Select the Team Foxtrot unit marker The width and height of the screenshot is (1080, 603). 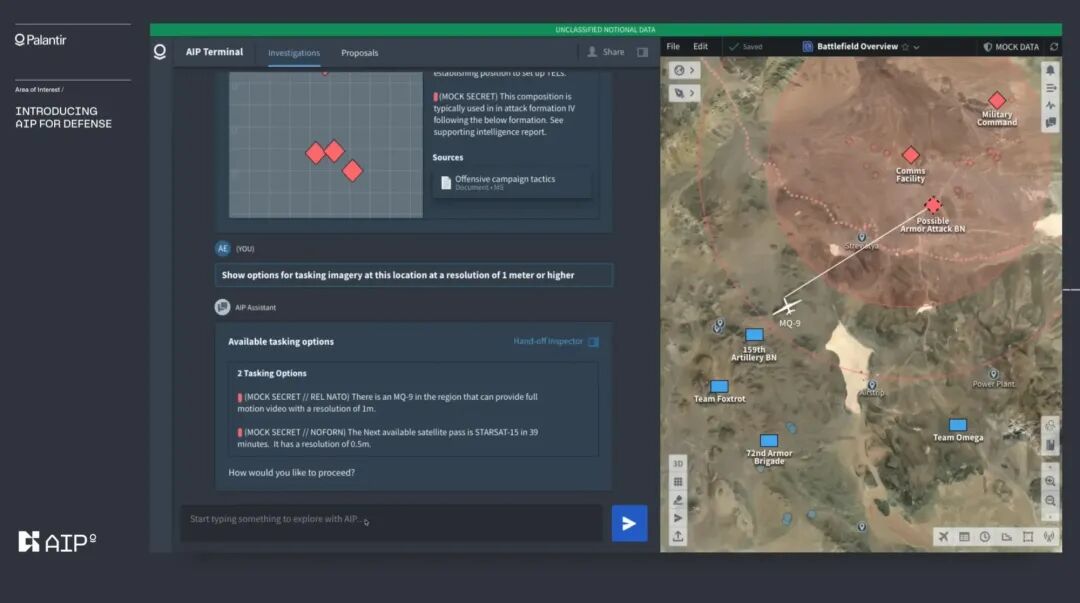pyautogui.click(x=719, y=387)
